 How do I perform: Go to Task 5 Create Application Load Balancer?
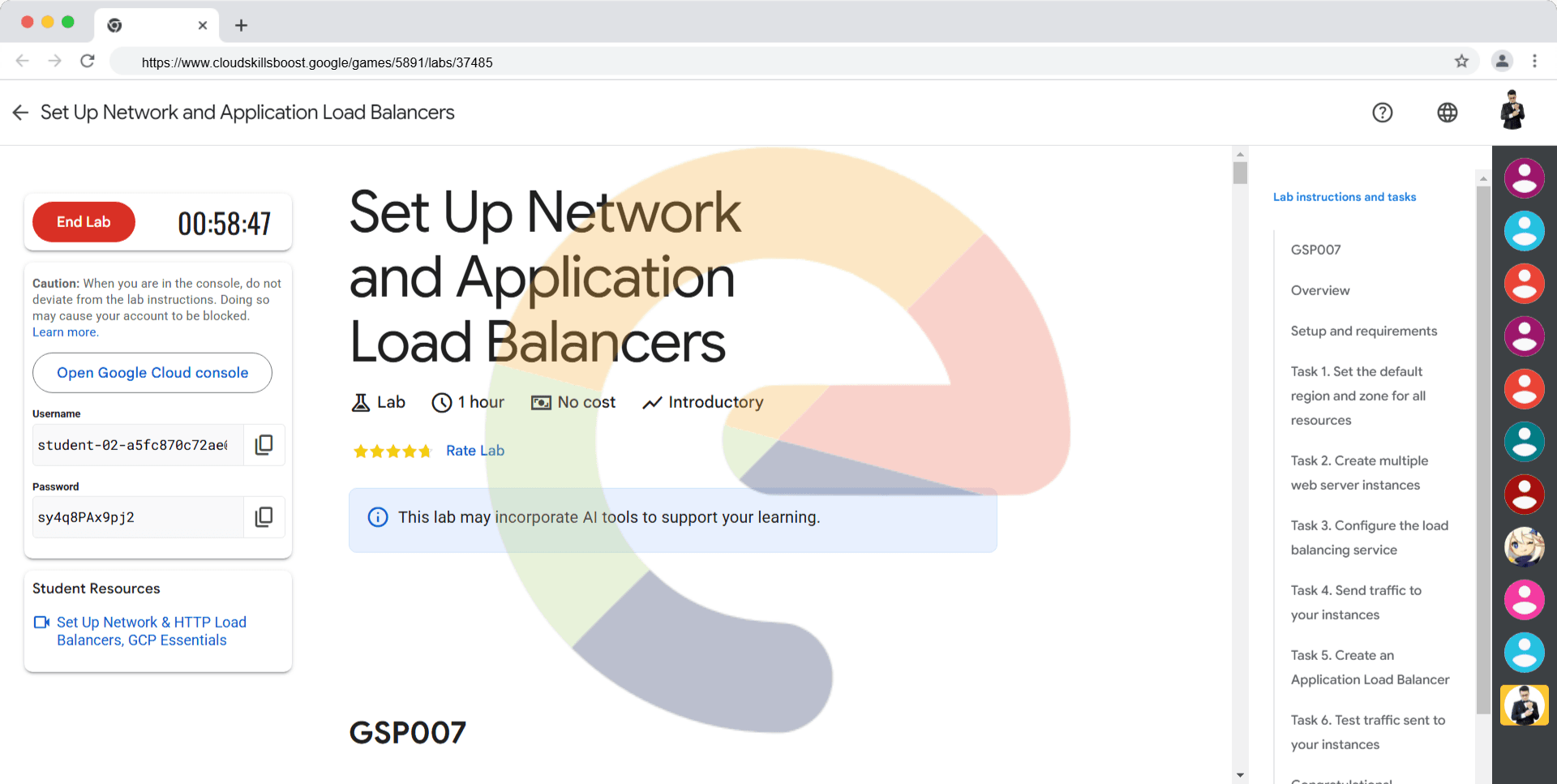click(1370, 667)
